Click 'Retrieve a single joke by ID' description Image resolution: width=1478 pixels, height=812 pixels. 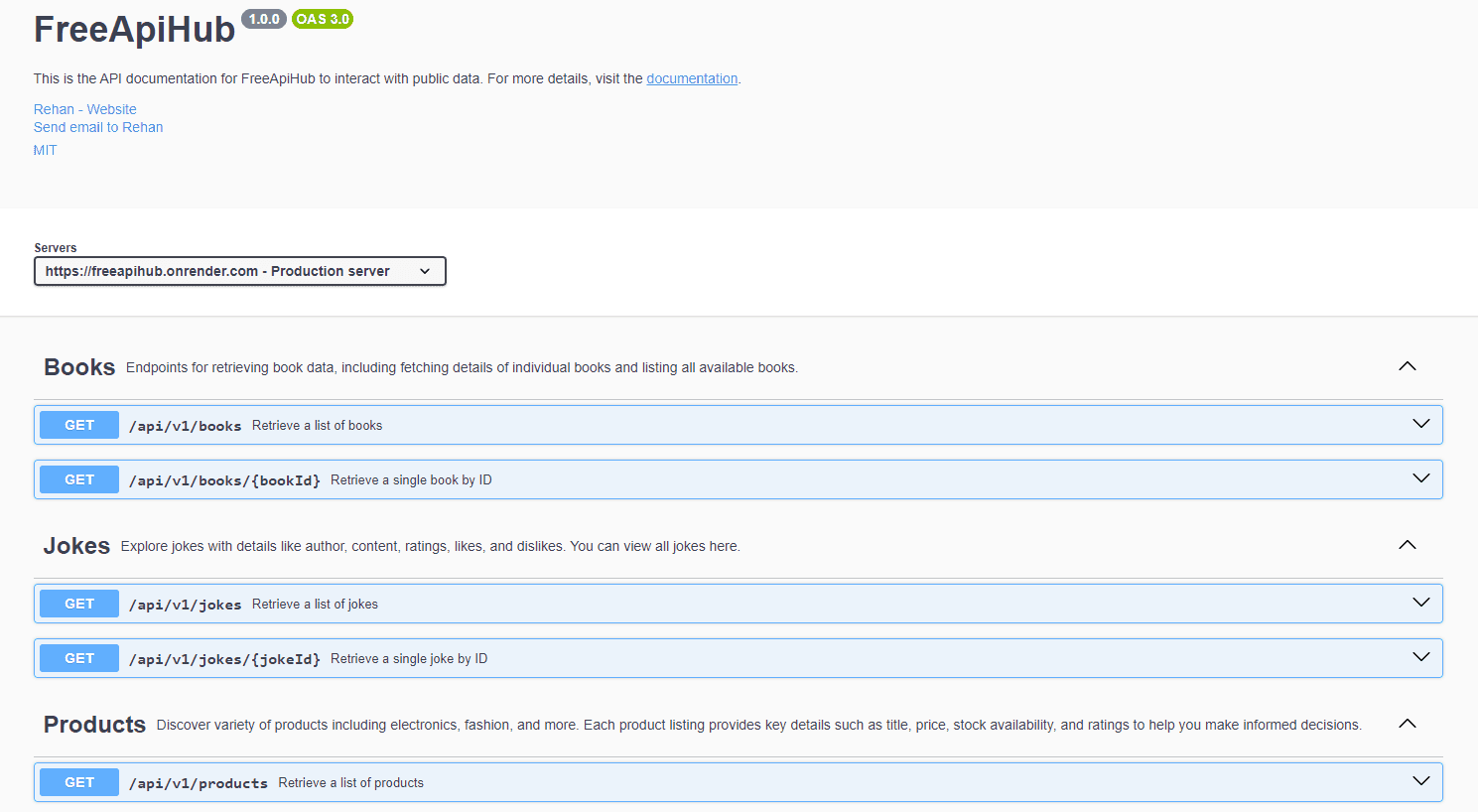coord(409,658)
